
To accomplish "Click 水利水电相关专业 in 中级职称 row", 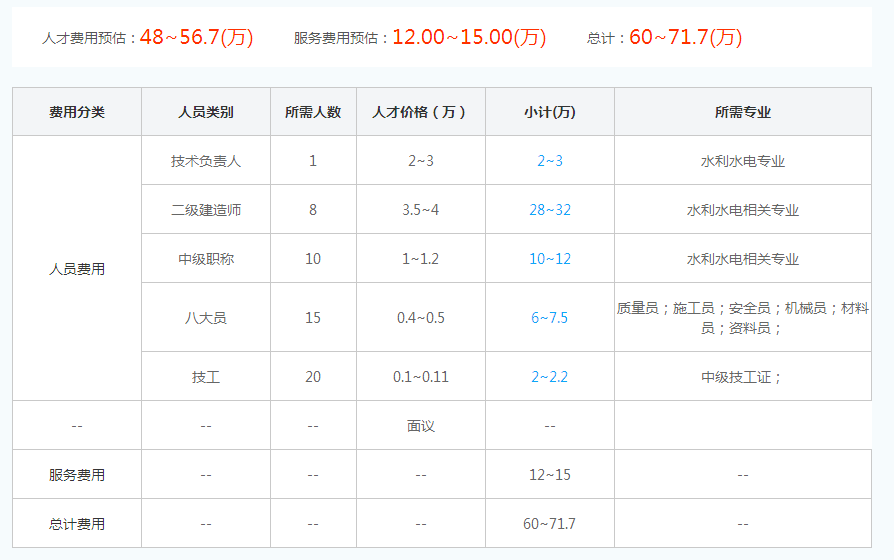I will point(743,259).
